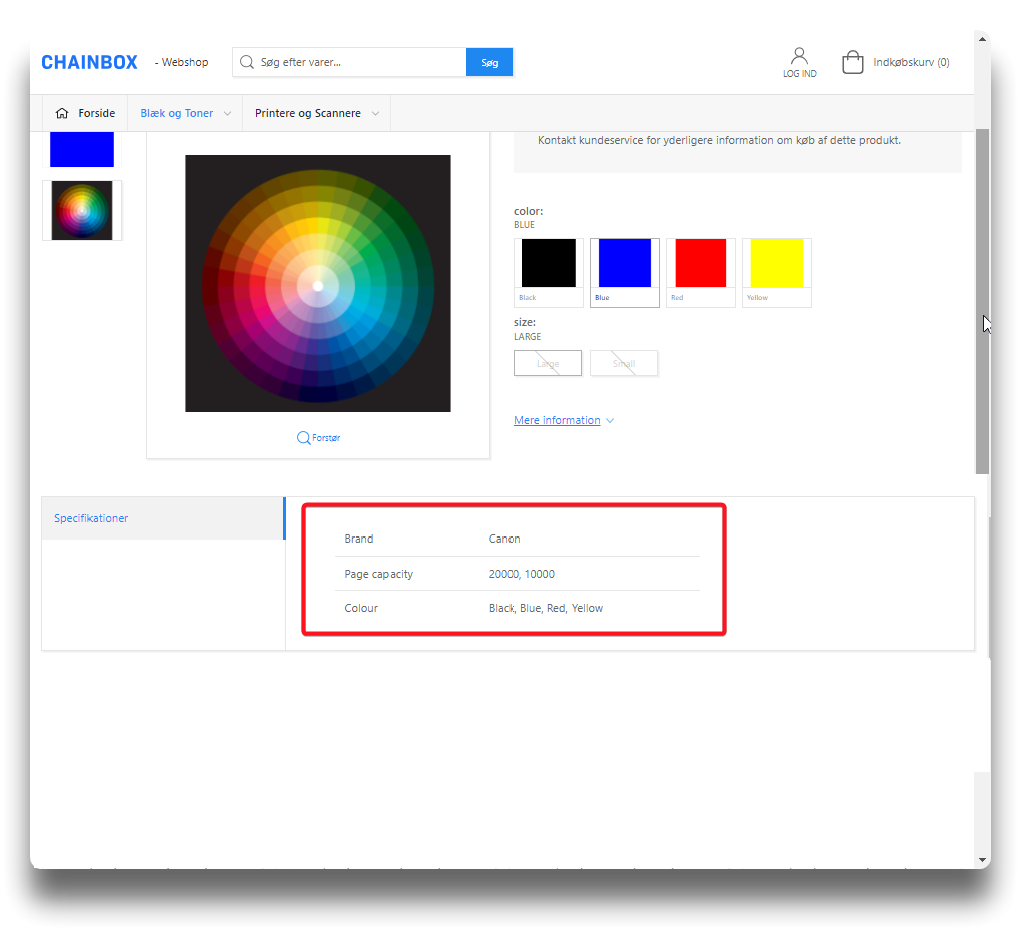
Task: Expand the Mere information section
Action: pos(563,420)
